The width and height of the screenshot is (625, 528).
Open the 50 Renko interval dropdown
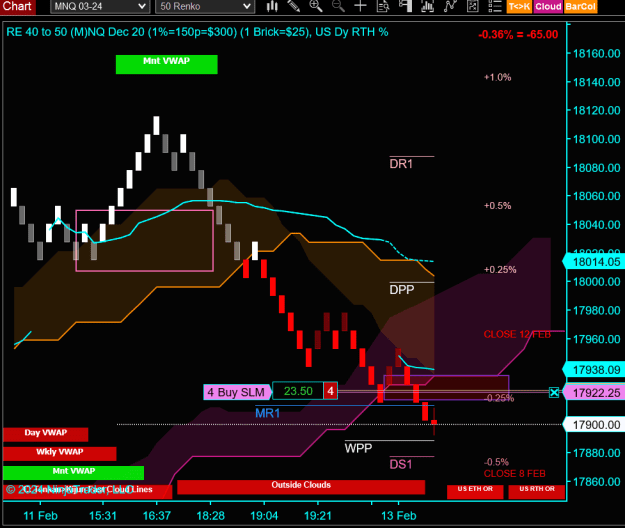(204, 6)
